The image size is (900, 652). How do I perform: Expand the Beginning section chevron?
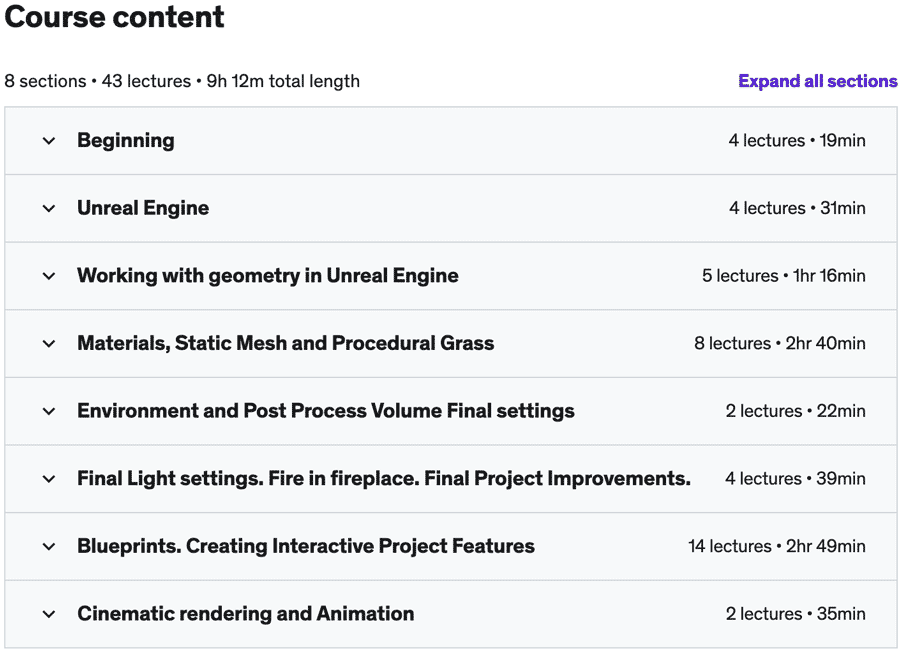click(x=49, y=141)
